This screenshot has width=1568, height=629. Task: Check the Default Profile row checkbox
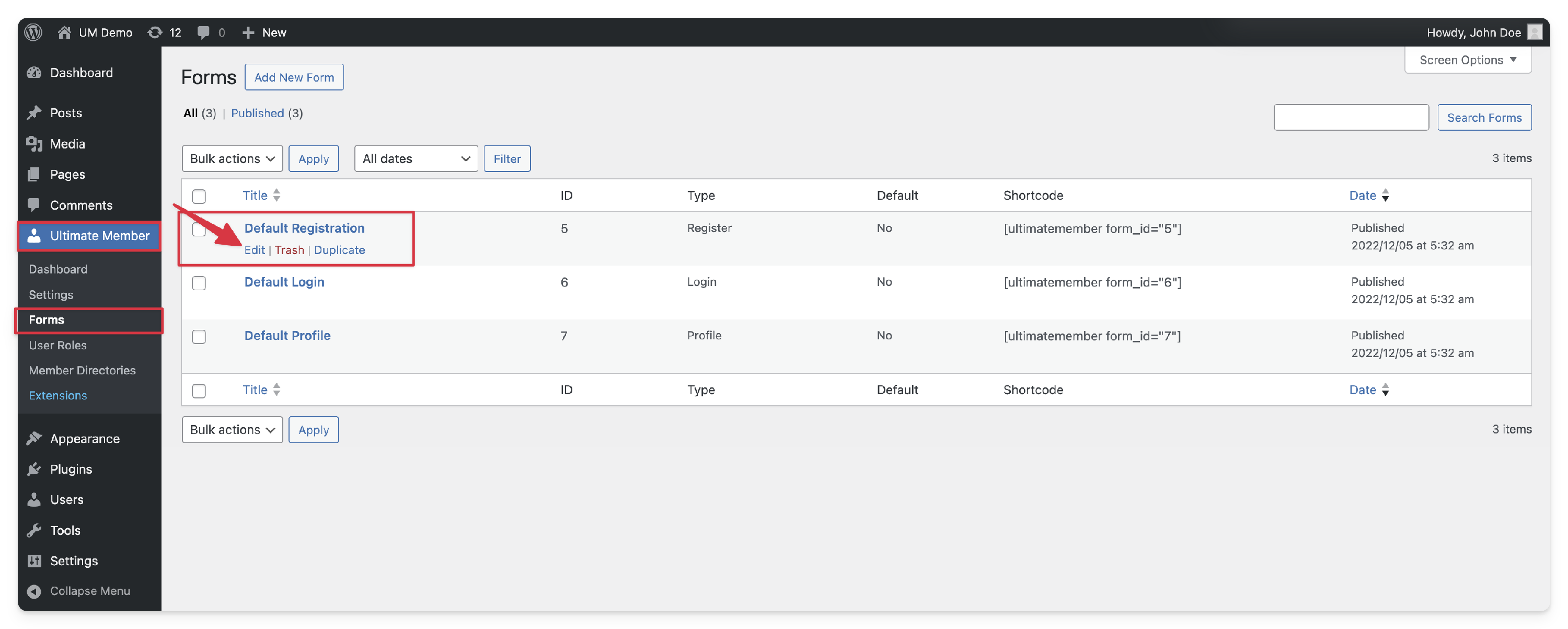pos(199,337)
